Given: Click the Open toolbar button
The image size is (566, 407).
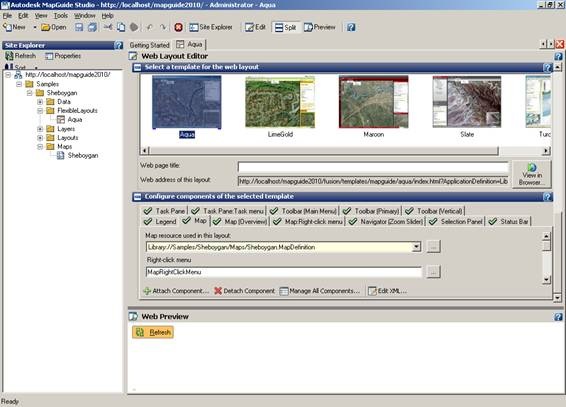Looking at the screenshot, I should click(x=53, y=27).
